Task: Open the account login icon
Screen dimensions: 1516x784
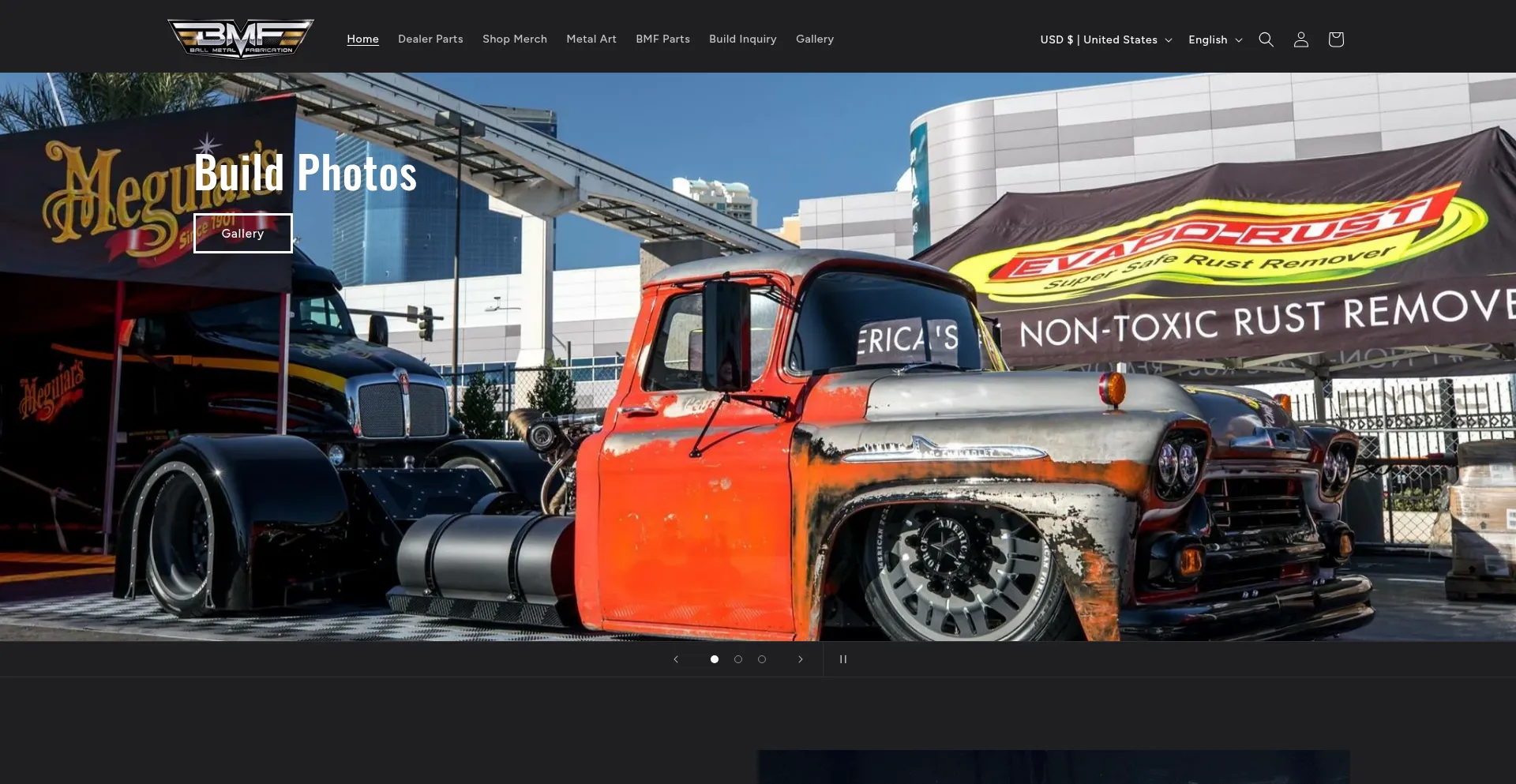Action: 1300,39
